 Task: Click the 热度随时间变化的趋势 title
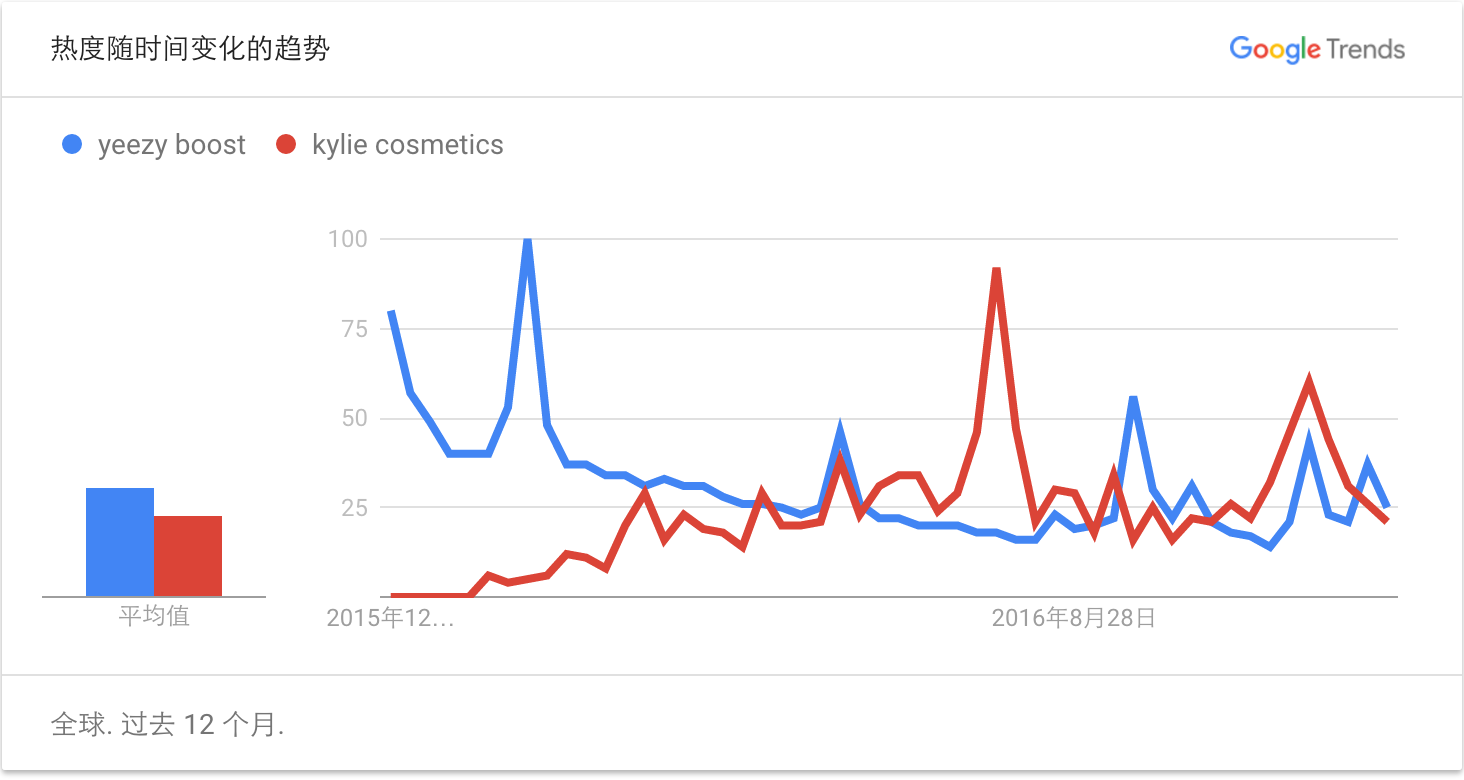pyautogui.click(x=190, y=49)
